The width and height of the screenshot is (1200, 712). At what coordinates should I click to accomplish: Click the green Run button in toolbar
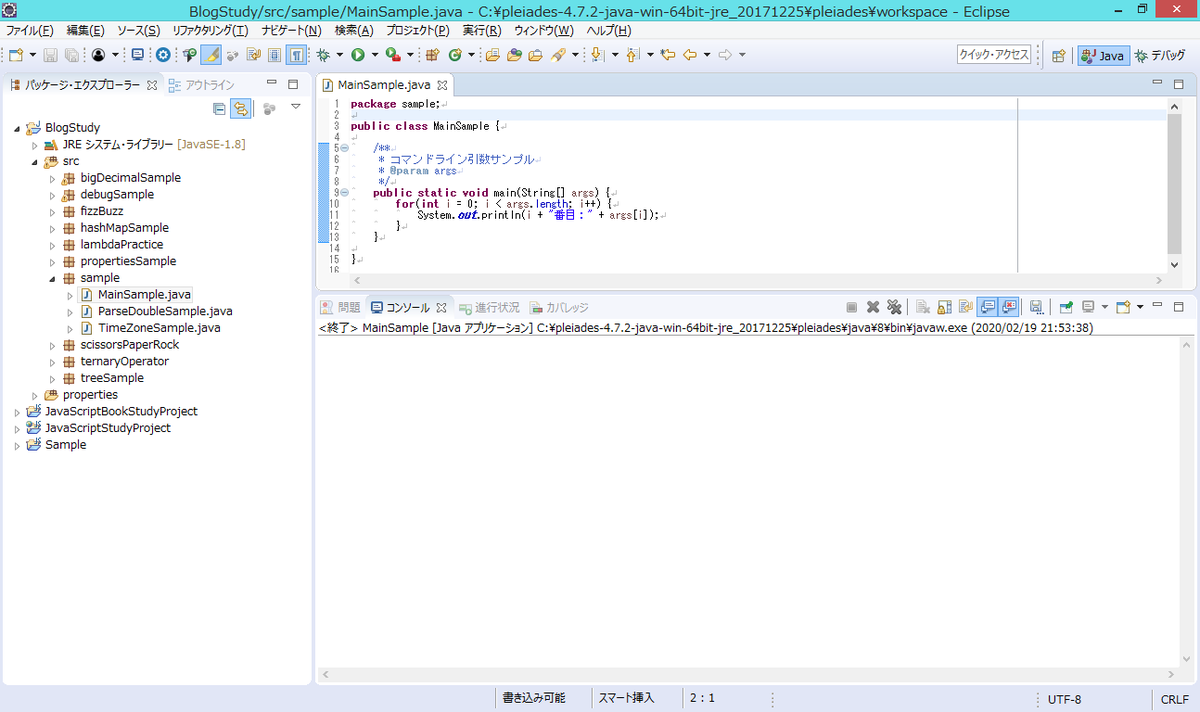coord(357,55)
